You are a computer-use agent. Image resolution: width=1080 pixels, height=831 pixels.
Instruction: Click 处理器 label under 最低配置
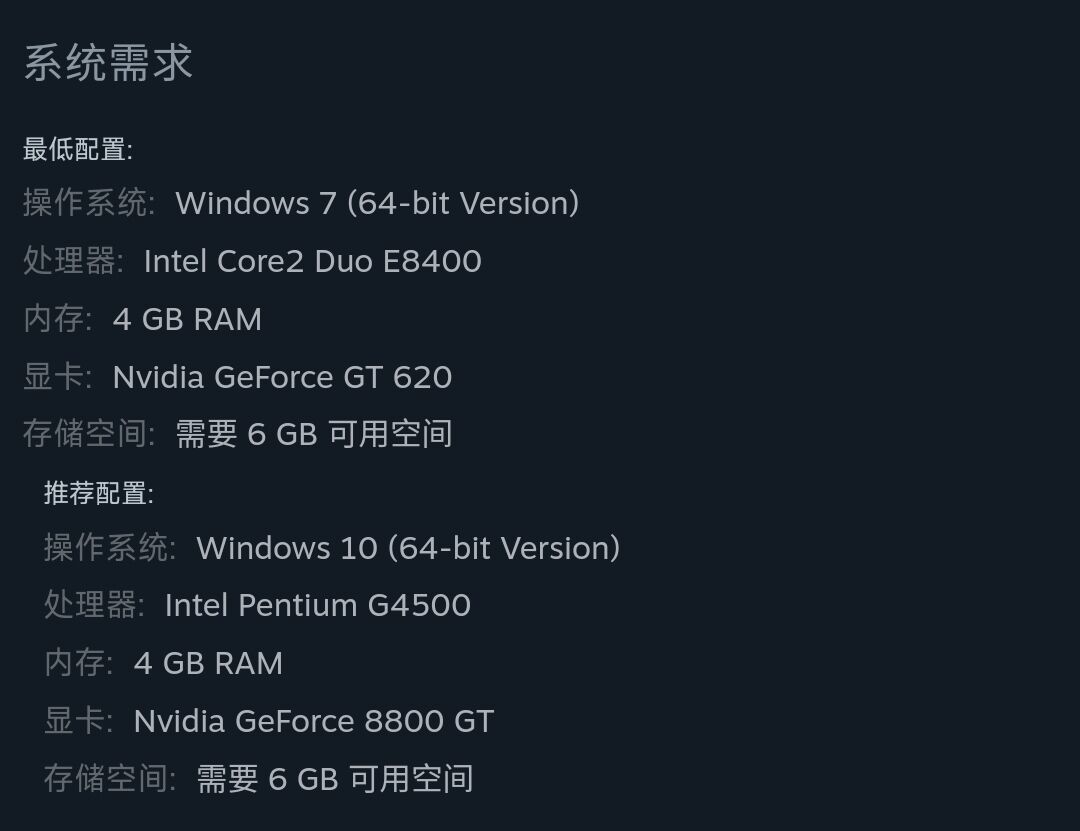73,261
